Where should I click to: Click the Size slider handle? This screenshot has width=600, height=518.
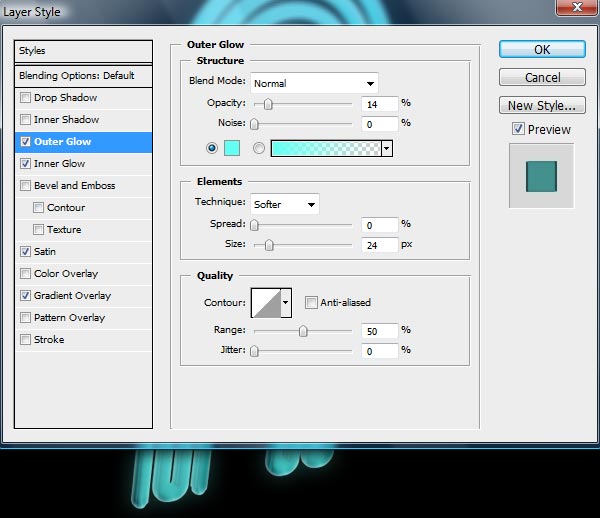tap(269, 245)
